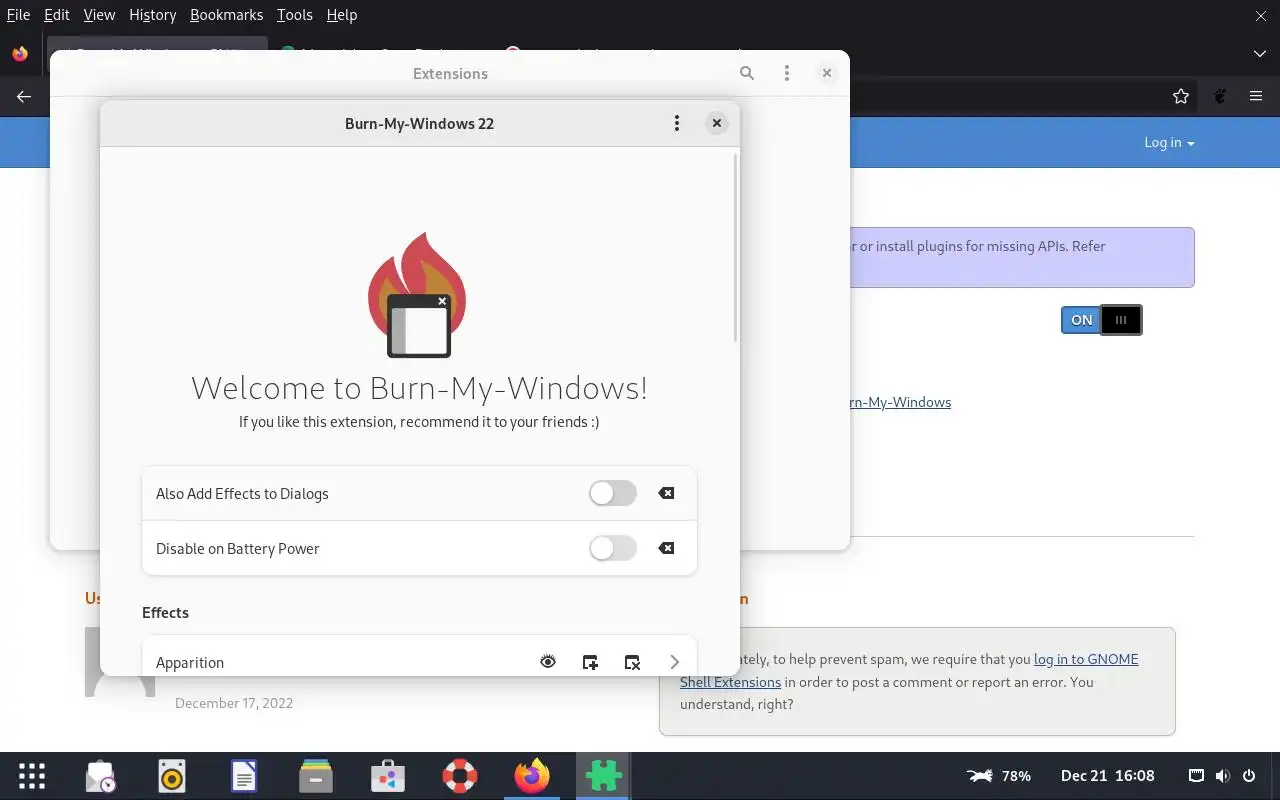Screen dimensions: 1280x800
Task: Open Firefox History menu
Action: [152, 15]
